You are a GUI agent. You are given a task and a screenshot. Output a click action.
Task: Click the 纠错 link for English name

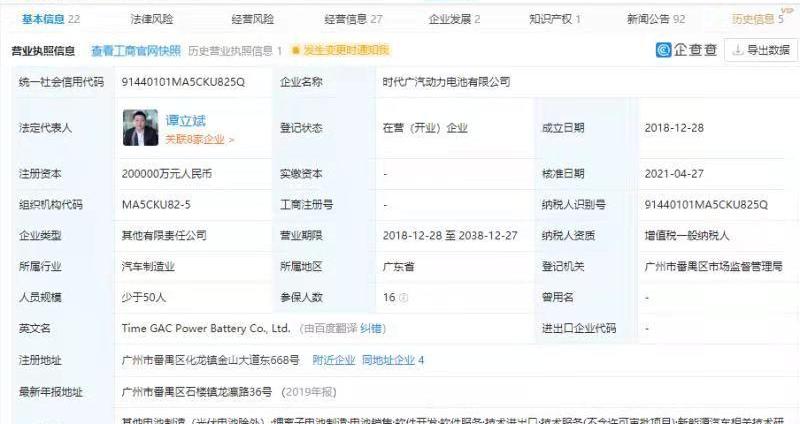tap(371, 329)
